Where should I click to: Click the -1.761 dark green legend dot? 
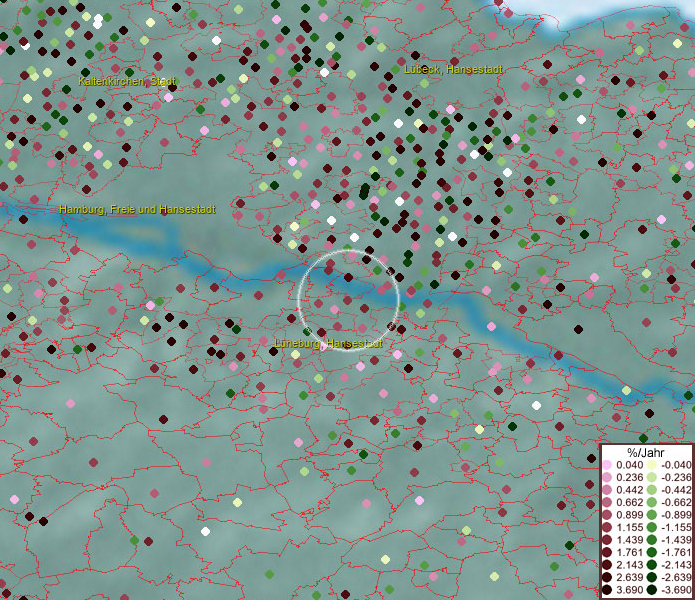pos(652,553)
